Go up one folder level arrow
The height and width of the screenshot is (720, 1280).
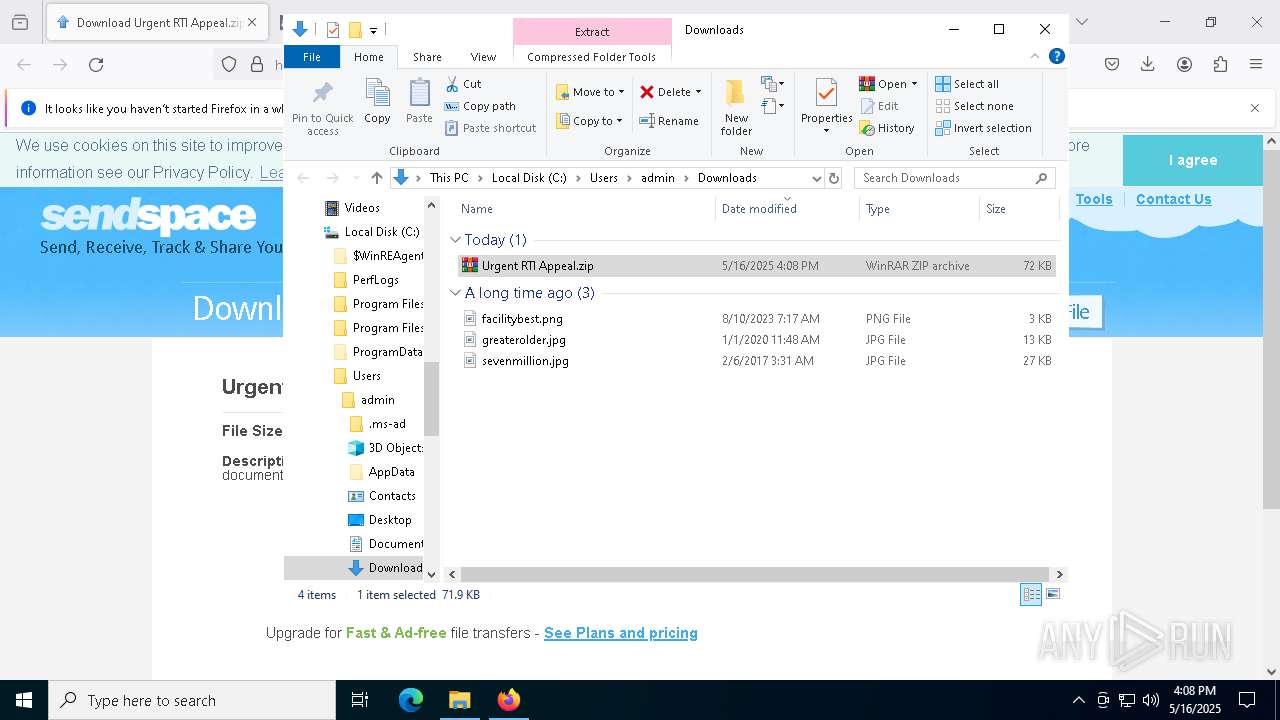376,178
